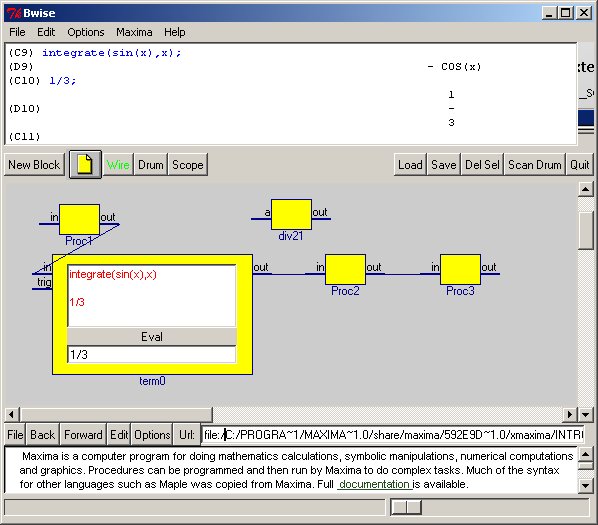Toggle the Drum button
The height and width of the screenshot is (525, 598).
(x=151, y=165)
